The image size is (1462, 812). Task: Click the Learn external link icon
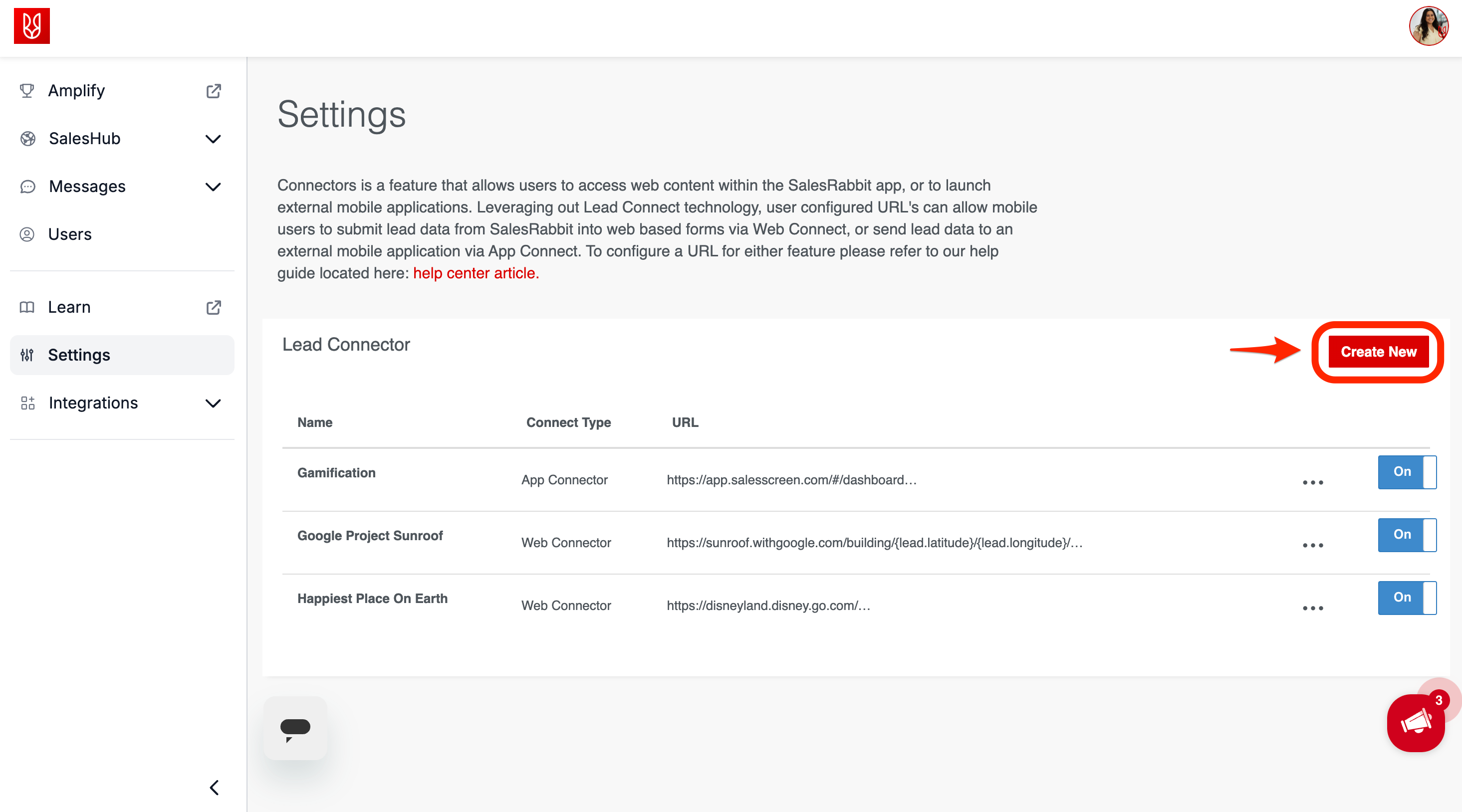coord(214,307)
